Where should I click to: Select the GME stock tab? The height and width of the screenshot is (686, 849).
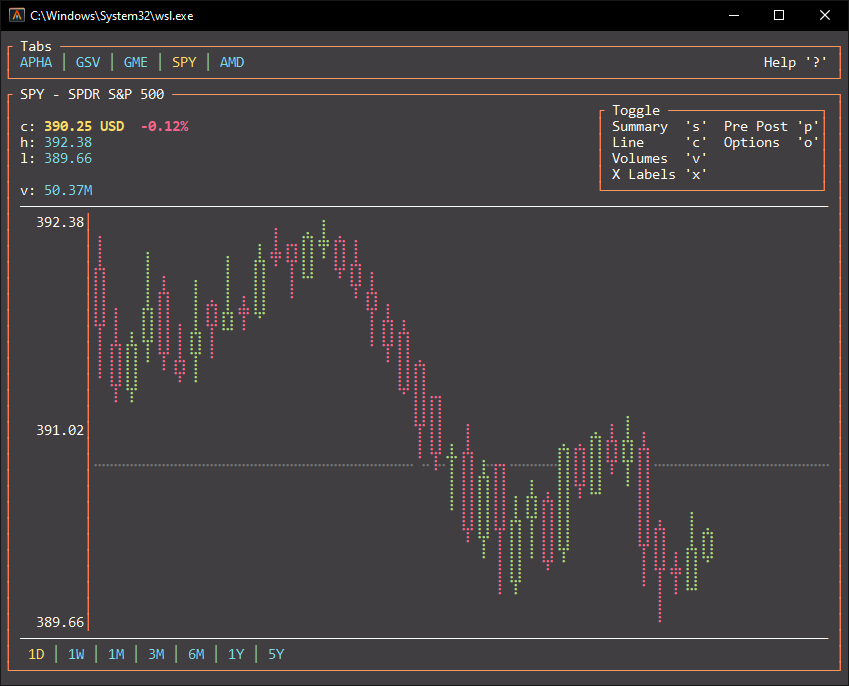135,62
